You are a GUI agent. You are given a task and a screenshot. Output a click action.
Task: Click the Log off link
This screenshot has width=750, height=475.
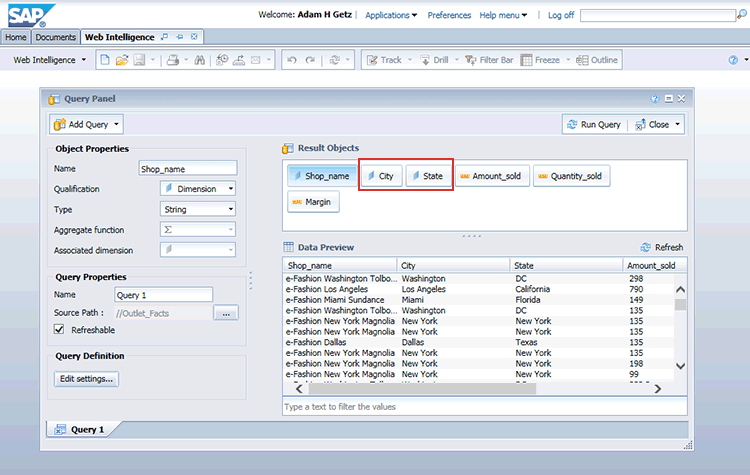pos(561,15)
